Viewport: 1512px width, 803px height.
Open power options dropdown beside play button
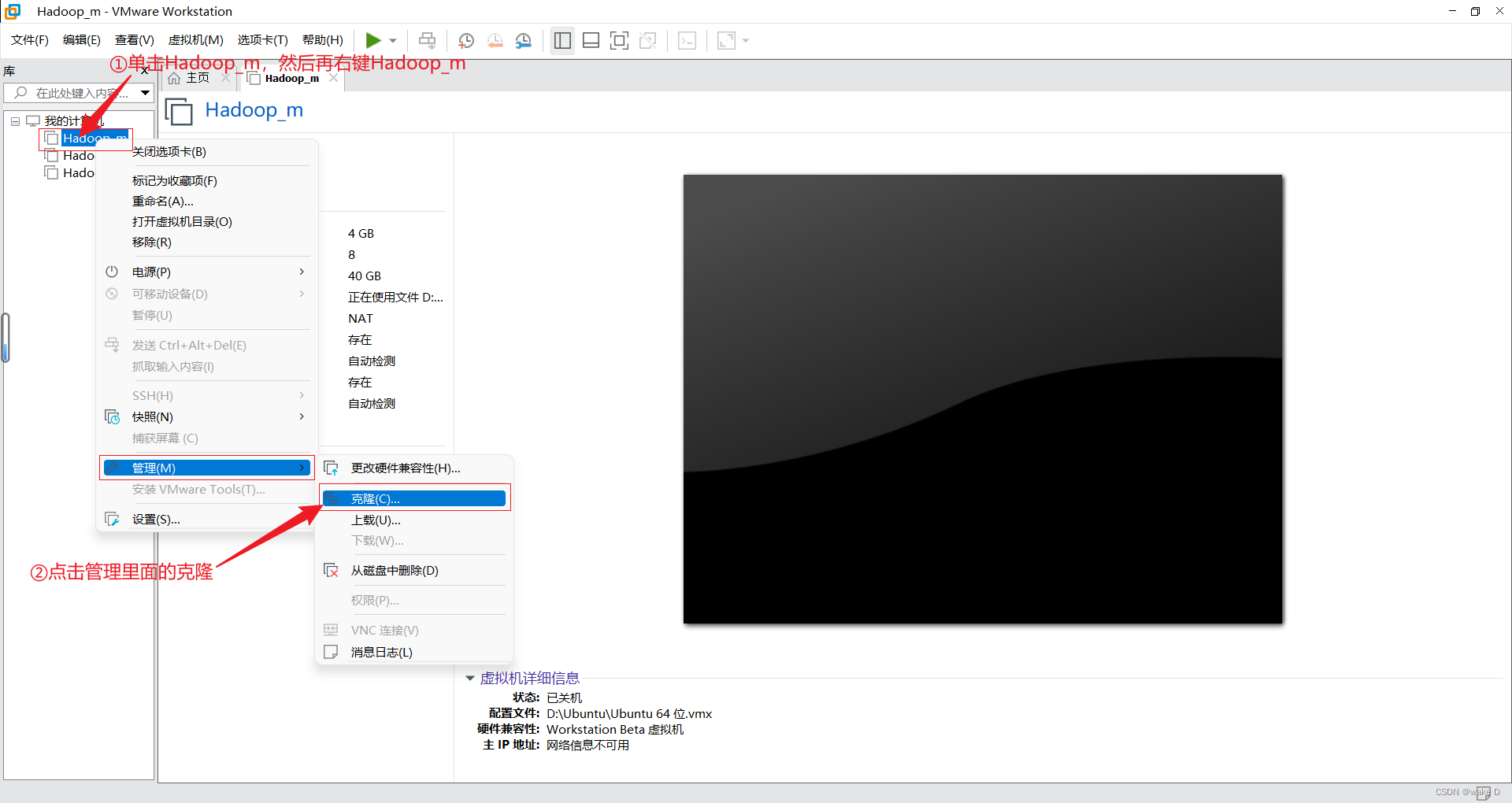click(393, 40)
